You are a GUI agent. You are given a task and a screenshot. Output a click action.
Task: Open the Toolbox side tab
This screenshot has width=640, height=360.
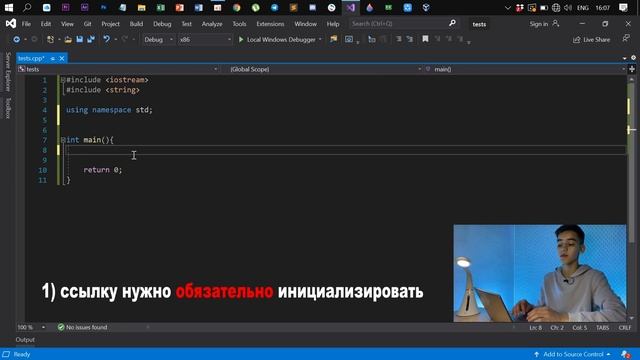point(8,108)
